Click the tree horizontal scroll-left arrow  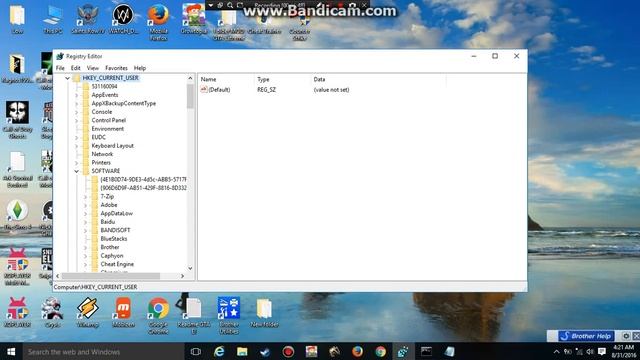(x=58, y=276)
